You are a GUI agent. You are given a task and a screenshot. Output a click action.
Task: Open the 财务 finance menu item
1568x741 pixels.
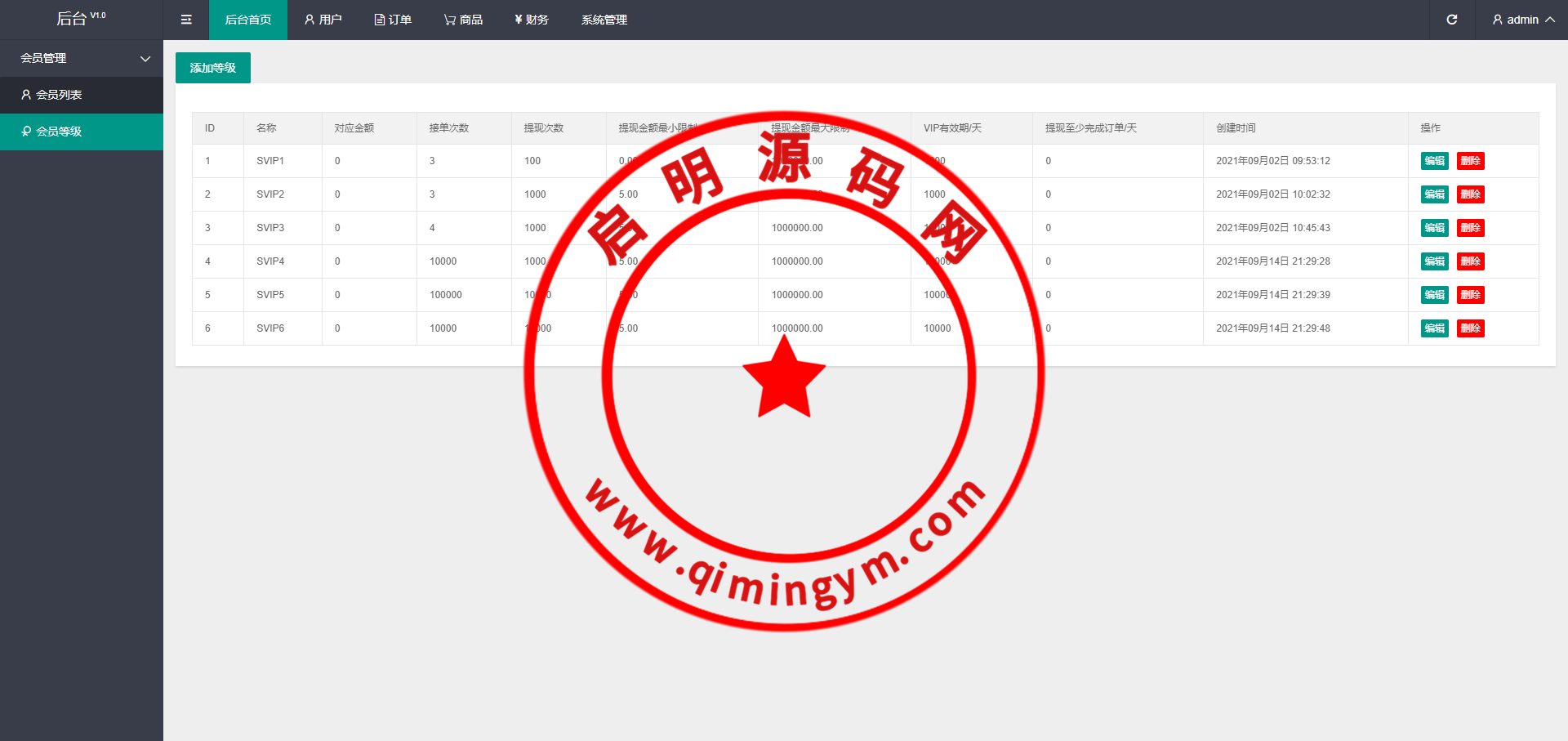tap(532, 20)
